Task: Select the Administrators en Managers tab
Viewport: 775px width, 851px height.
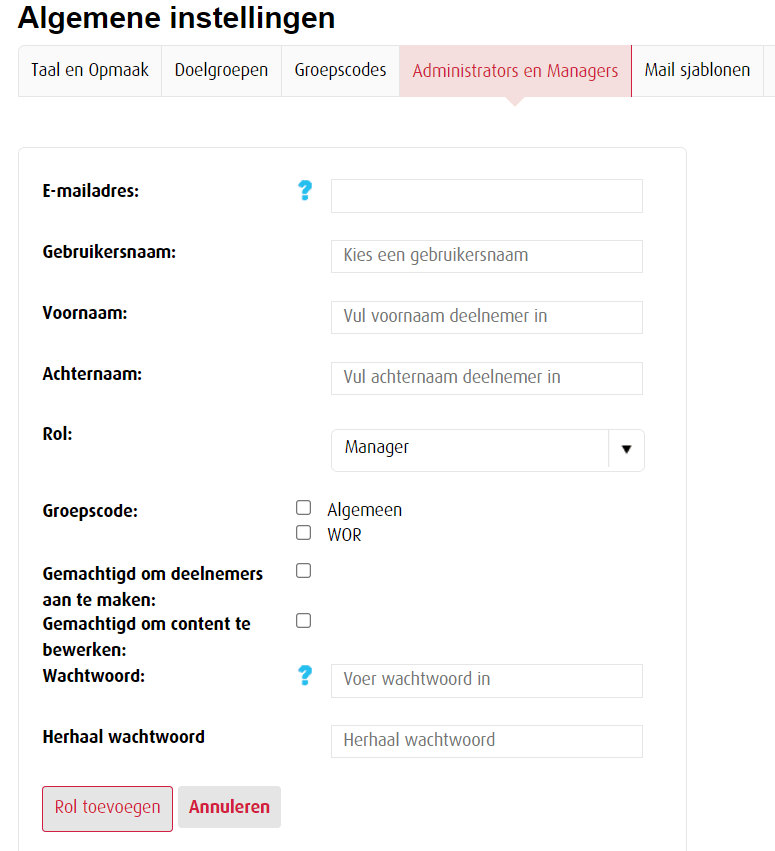Action: click(515, 72)
